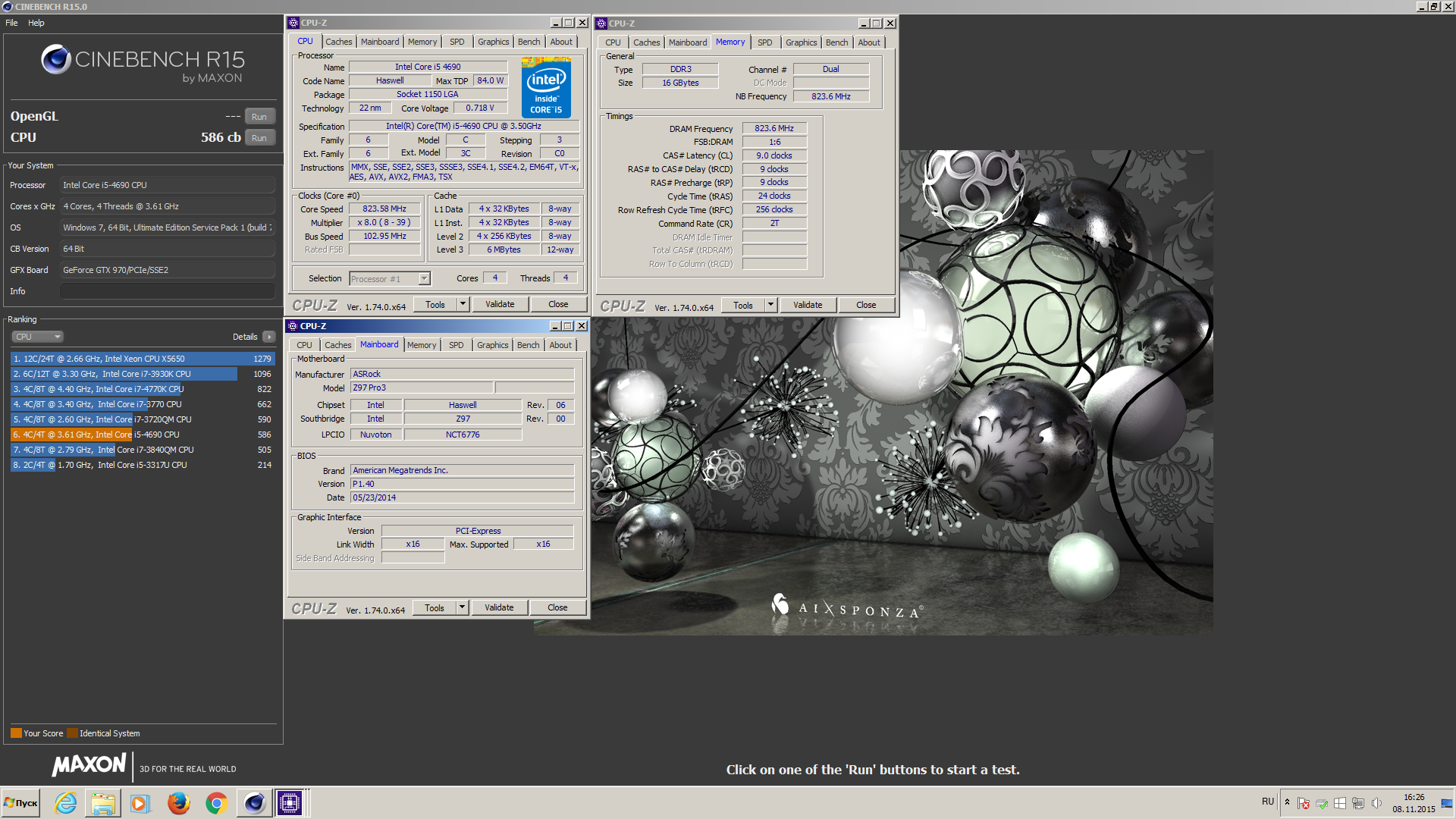Image resolution: width=1456 pixels, height=819 pixels.
Task: Switch to CPU-Z via its taskbar icon
Action: 290,803
